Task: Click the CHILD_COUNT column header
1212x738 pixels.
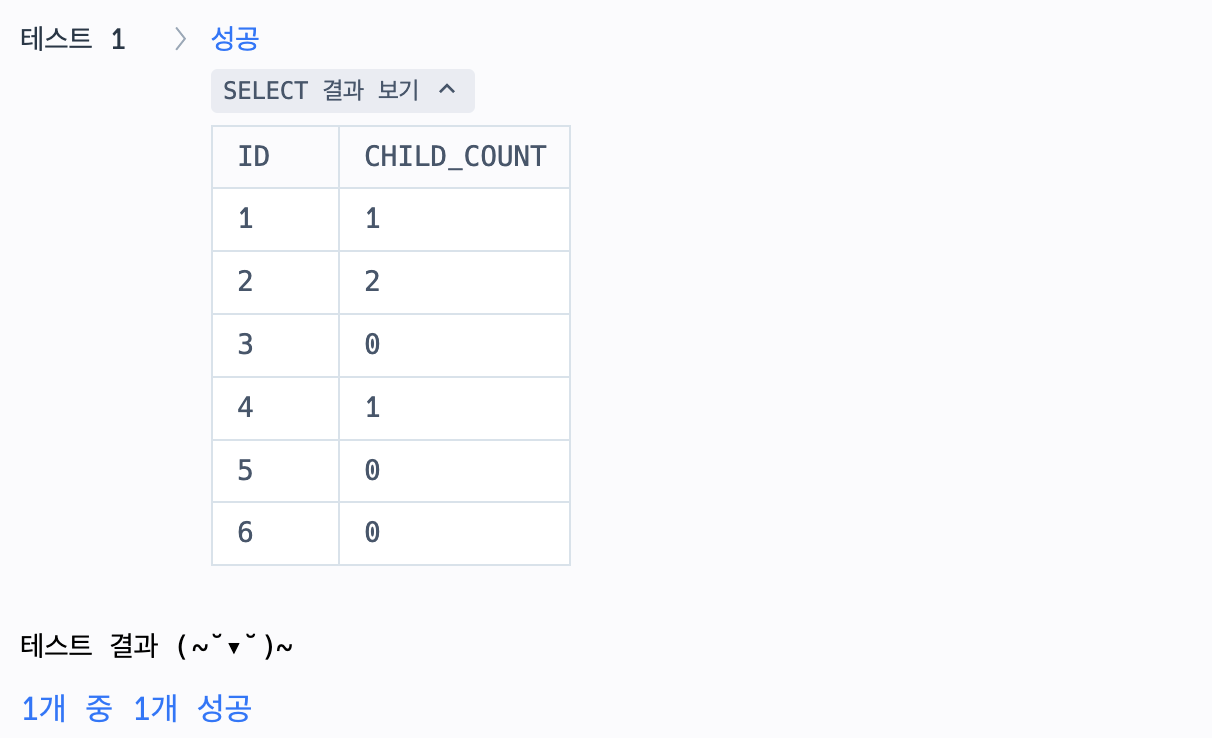Action: [455, 157]
